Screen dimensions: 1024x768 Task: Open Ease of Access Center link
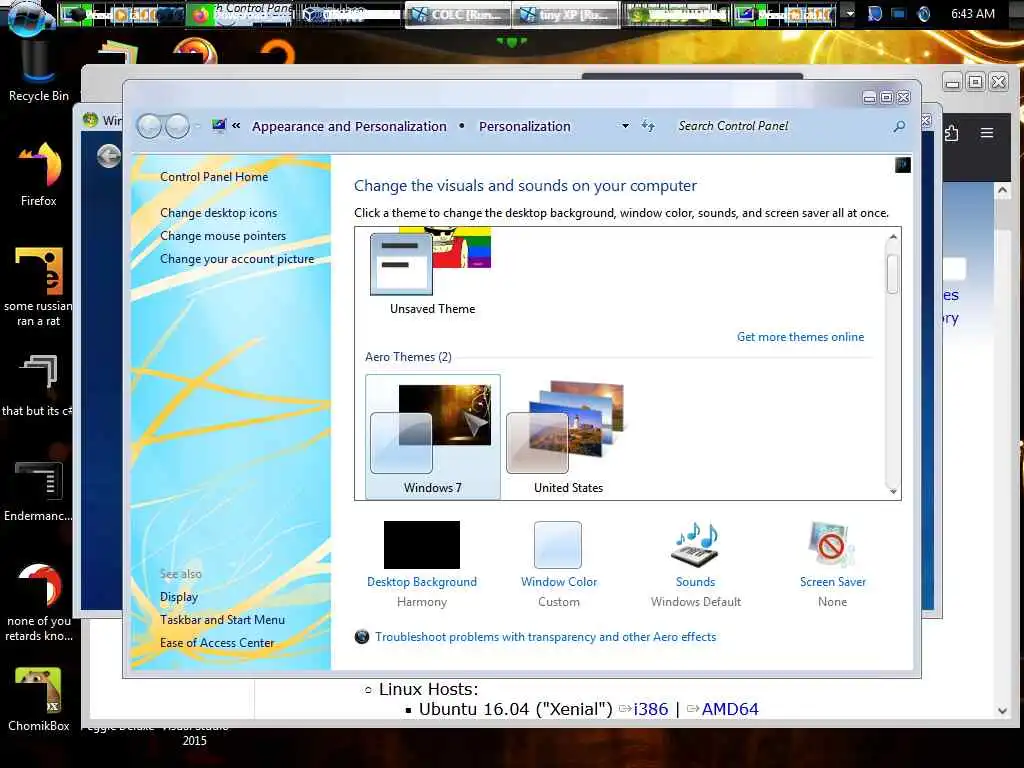tap(217, 643)
